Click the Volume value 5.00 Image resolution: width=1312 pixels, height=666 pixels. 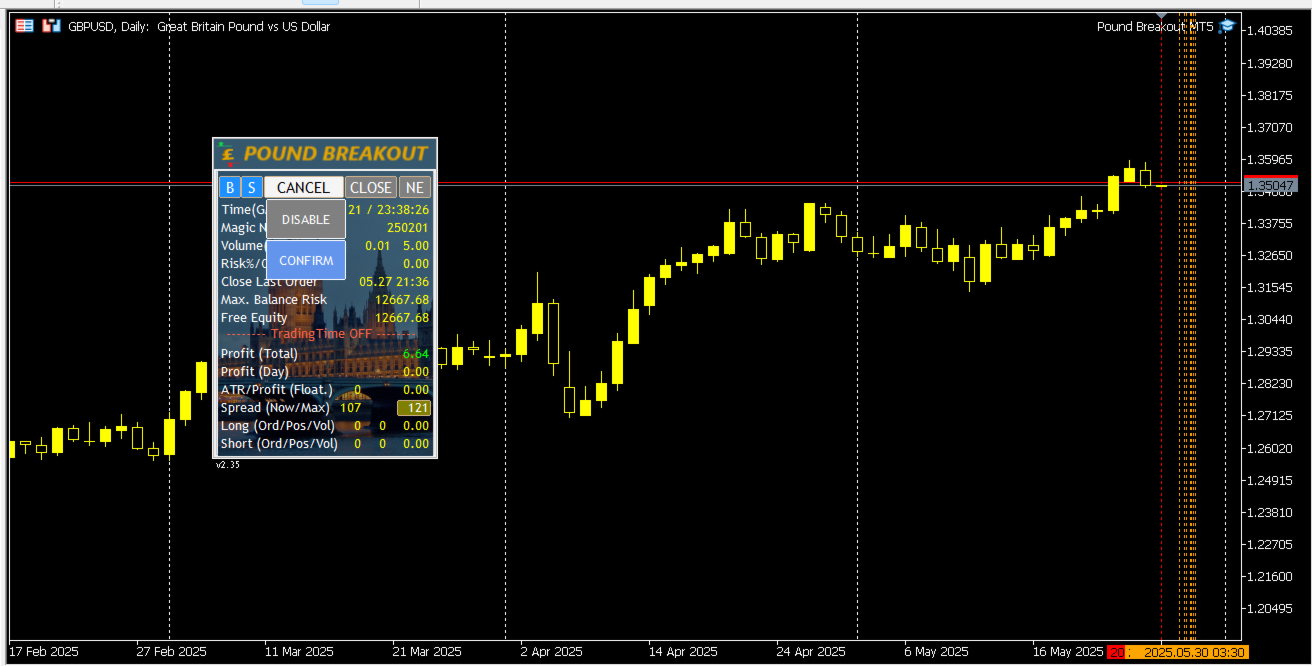(416, 246)
